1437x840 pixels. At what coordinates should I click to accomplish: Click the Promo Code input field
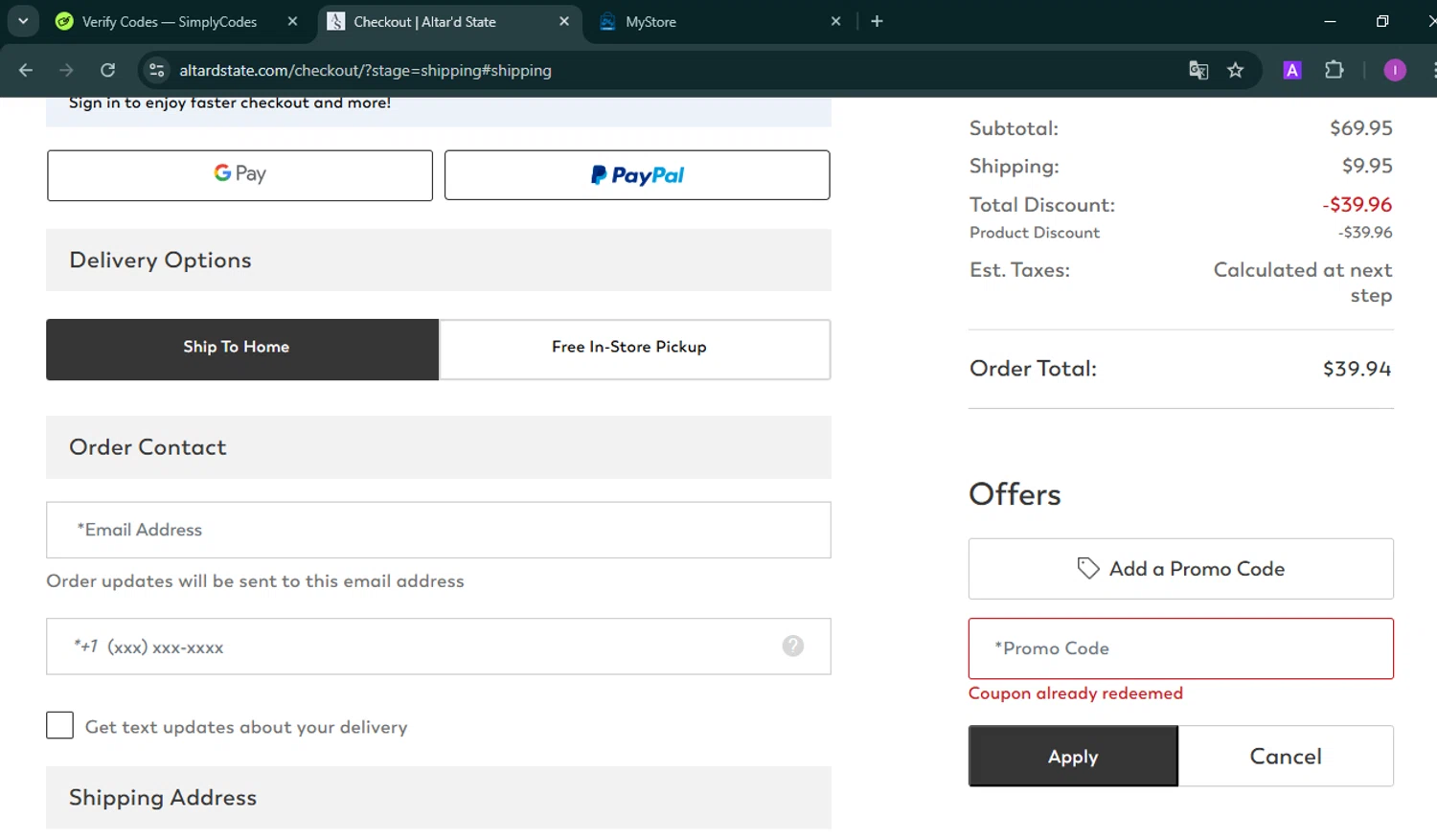pyautogui.click(x=1180, y=648)
